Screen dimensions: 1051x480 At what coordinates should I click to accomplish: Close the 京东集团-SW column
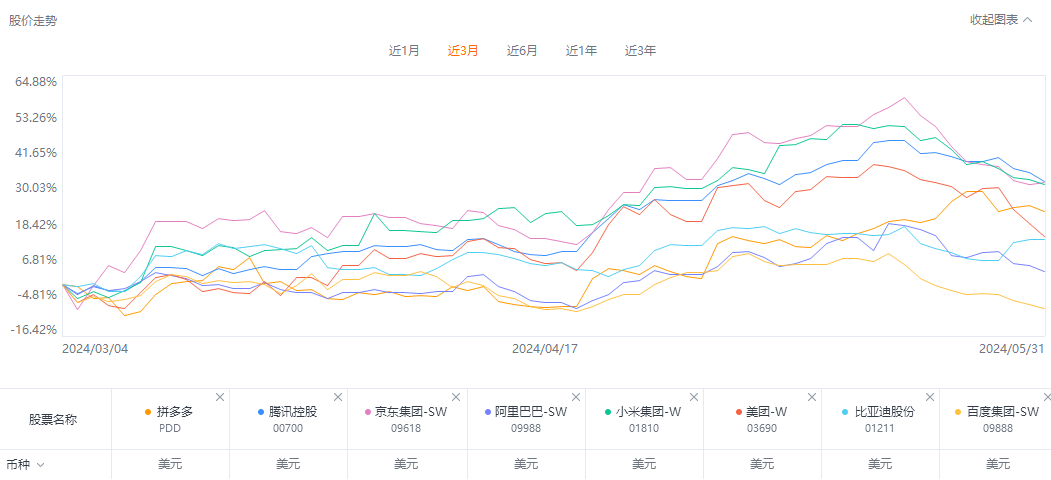click(x=456, y=397)
